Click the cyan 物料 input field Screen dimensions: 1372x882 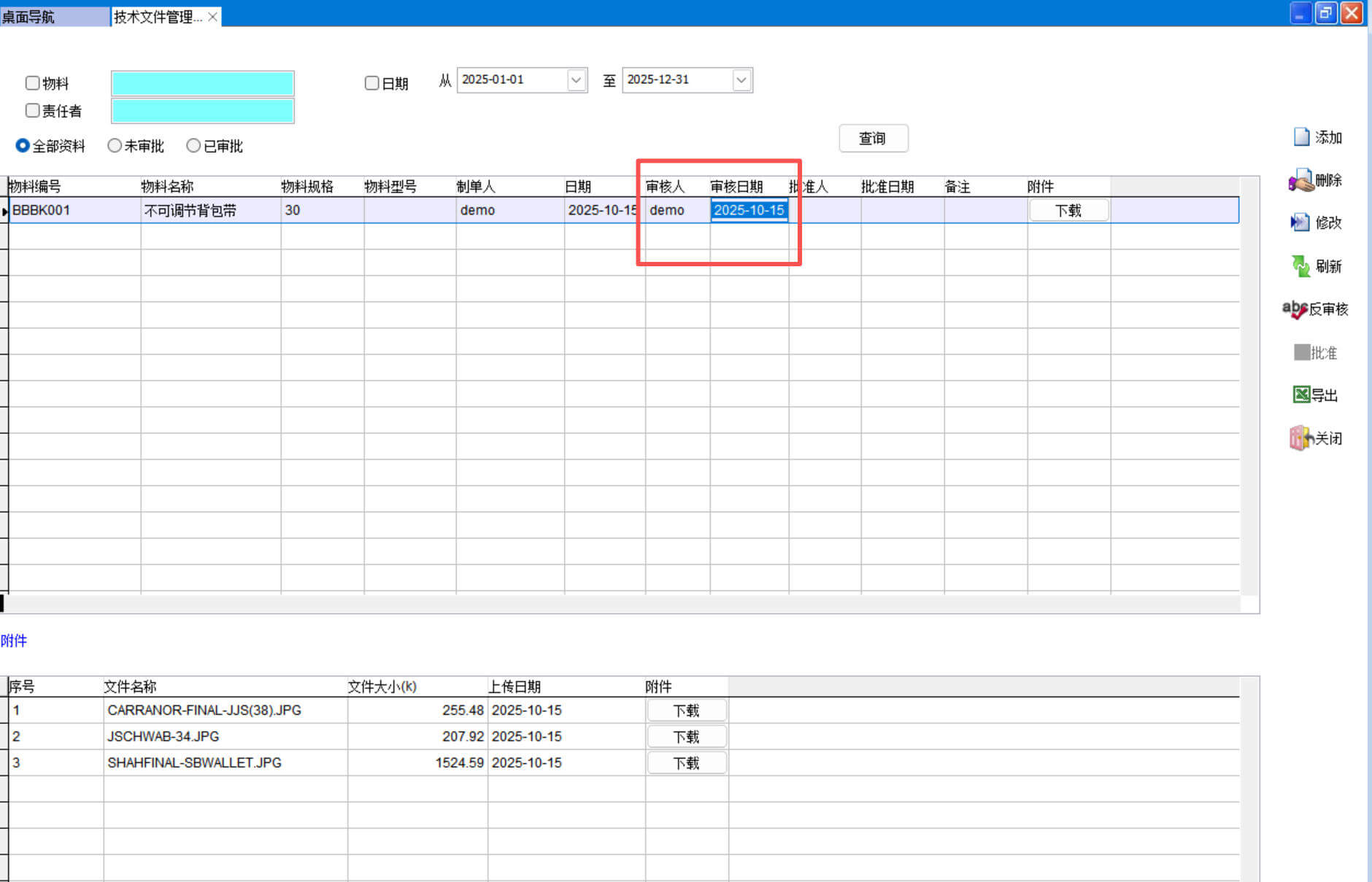click(203, 84)
